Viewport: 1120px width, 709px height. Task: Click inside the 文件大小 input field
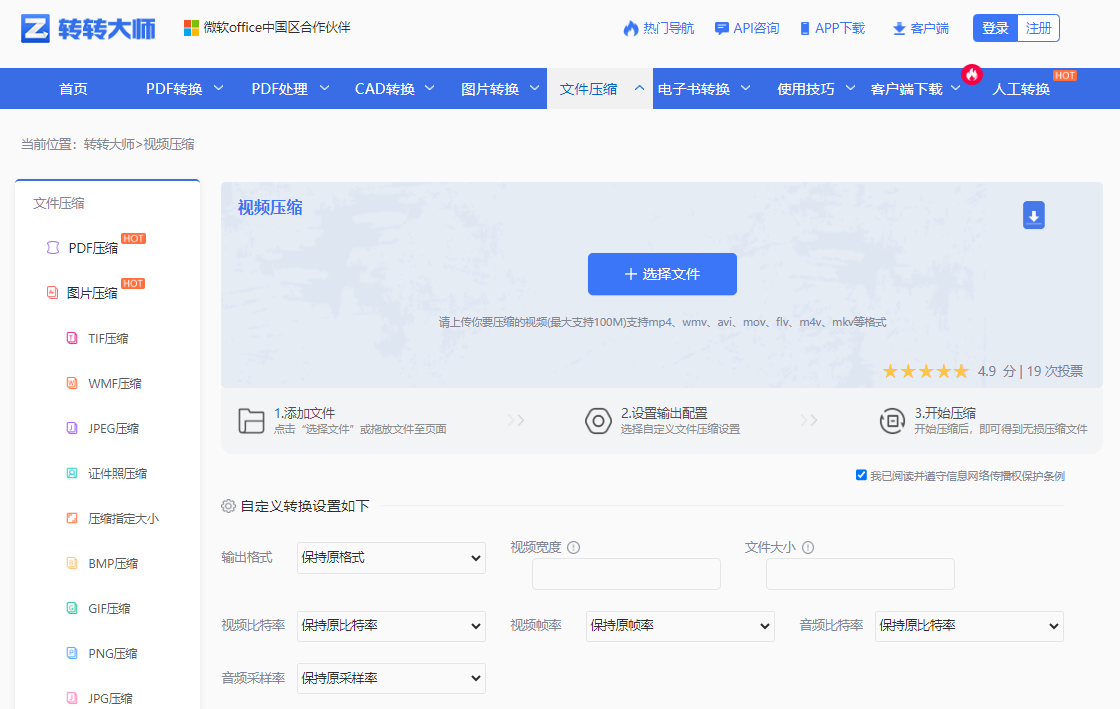pos(859,574)
